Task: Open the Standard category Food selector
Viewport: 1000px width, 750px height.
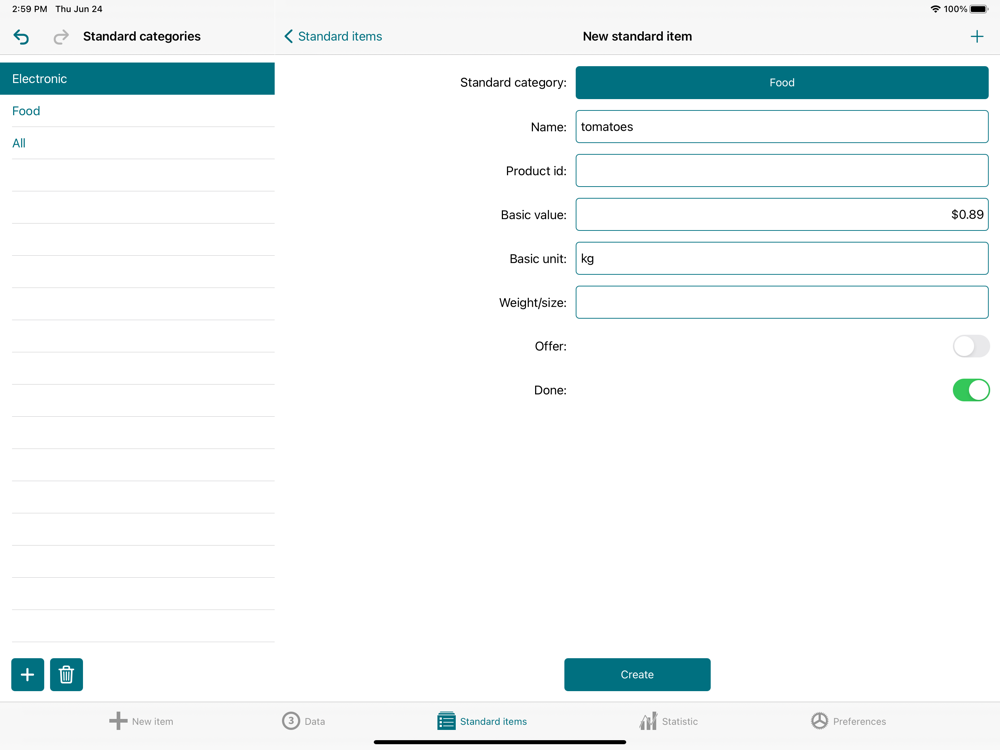Action: (782, 82)
